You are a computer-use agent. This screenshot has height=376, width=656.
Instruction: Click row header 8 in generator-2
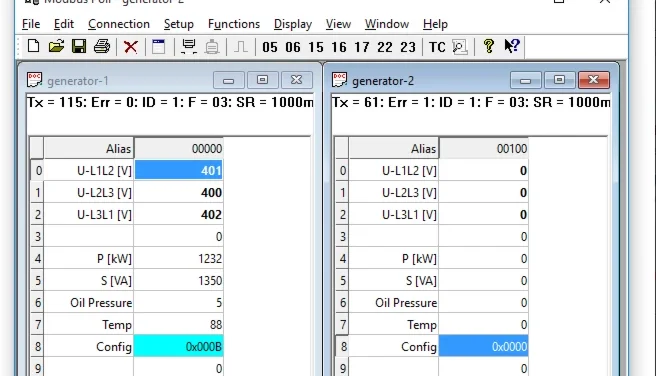[x=342, y=346]
